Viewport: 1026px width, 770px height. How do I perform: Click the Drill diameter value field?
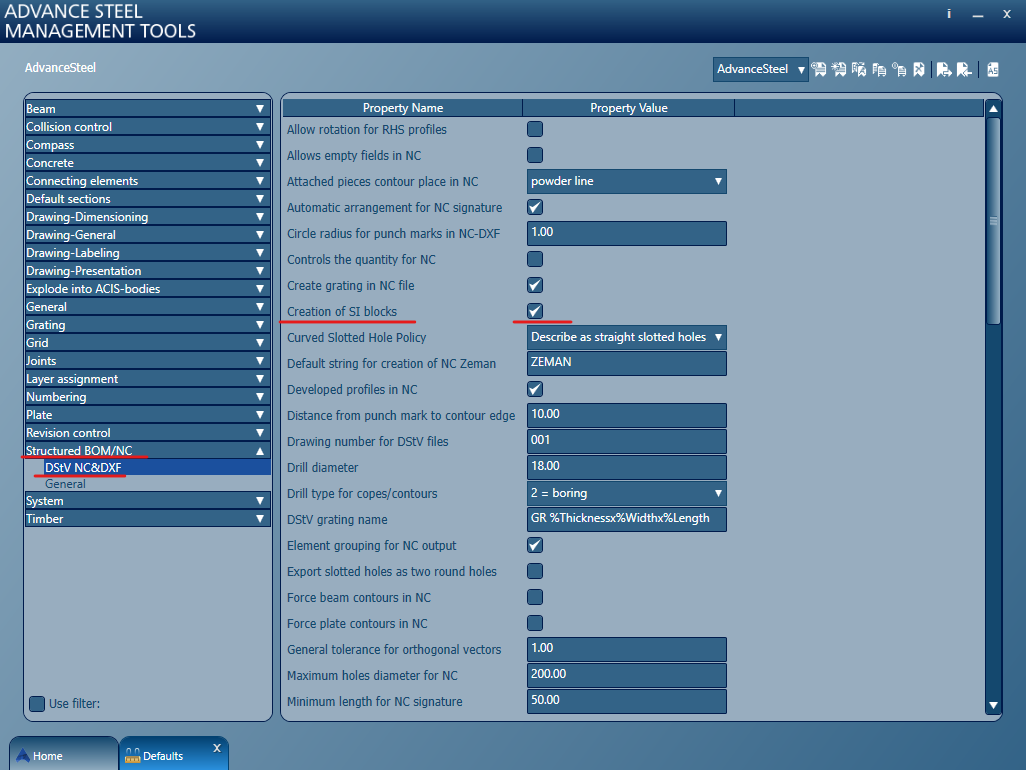point(626,467)
